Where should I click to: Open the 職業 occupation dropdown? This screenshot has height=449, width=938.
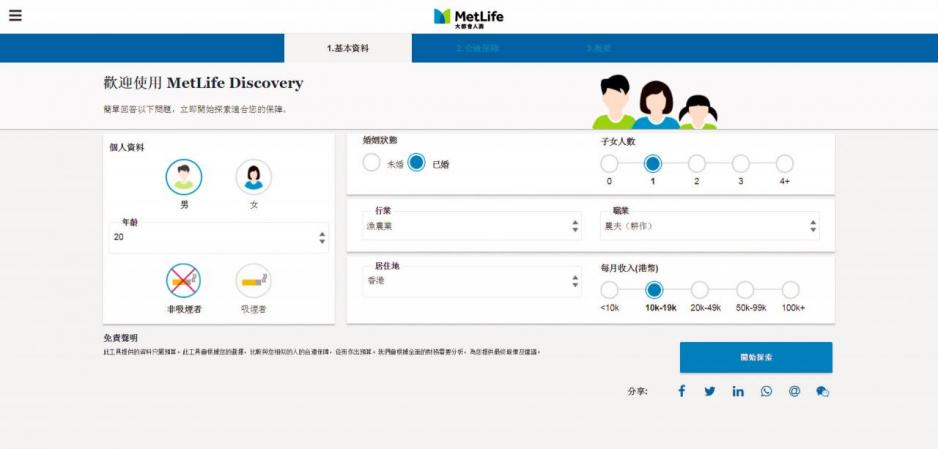coord(709,226)
